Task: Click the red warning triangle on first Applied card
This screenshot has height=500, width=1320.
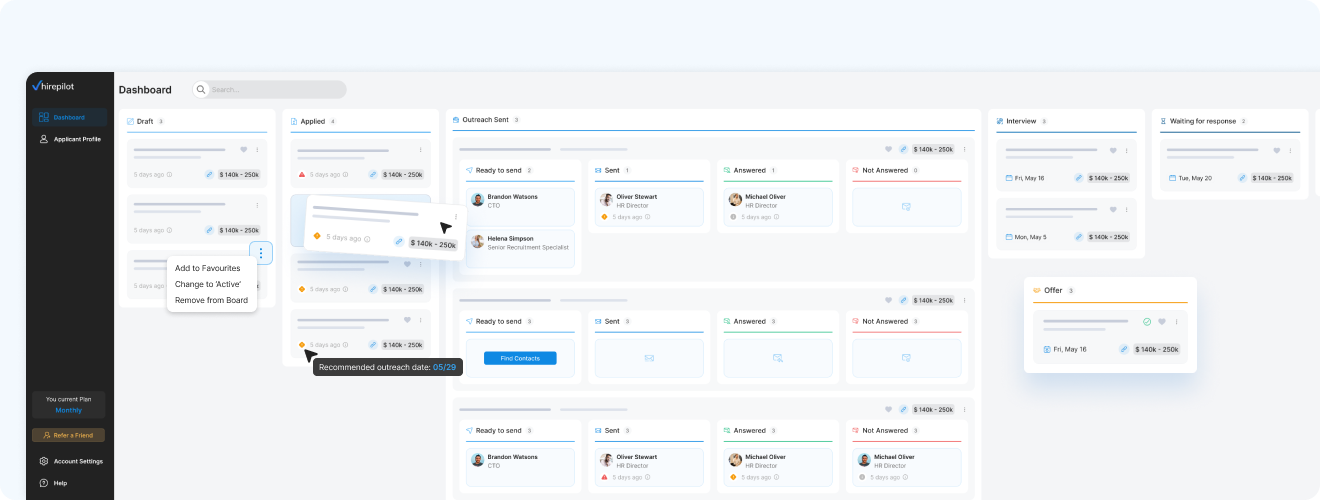Action: click(302, 174)
